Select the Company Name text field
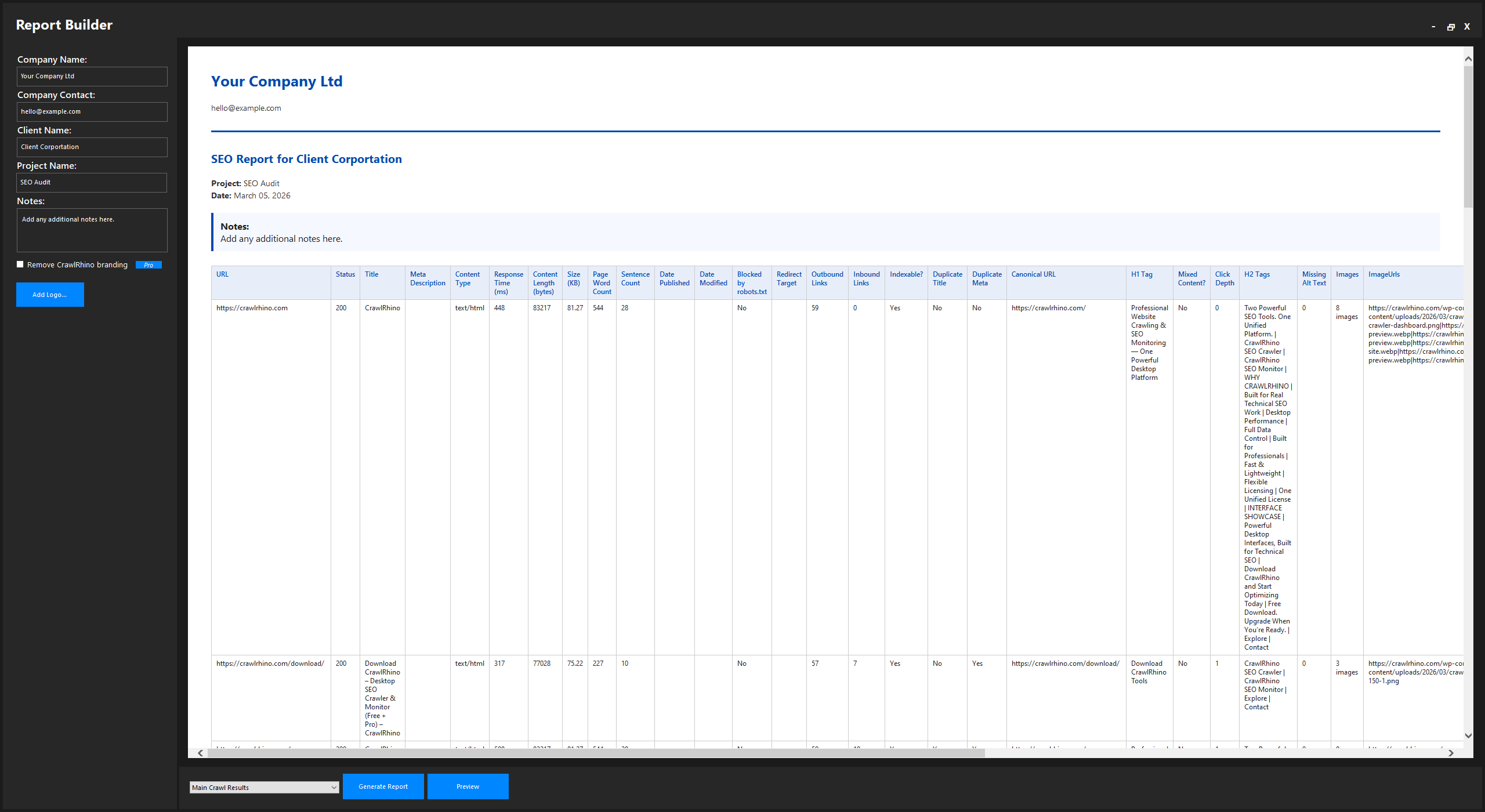This screenshot has height=812, width=1485. pos(92,76)
